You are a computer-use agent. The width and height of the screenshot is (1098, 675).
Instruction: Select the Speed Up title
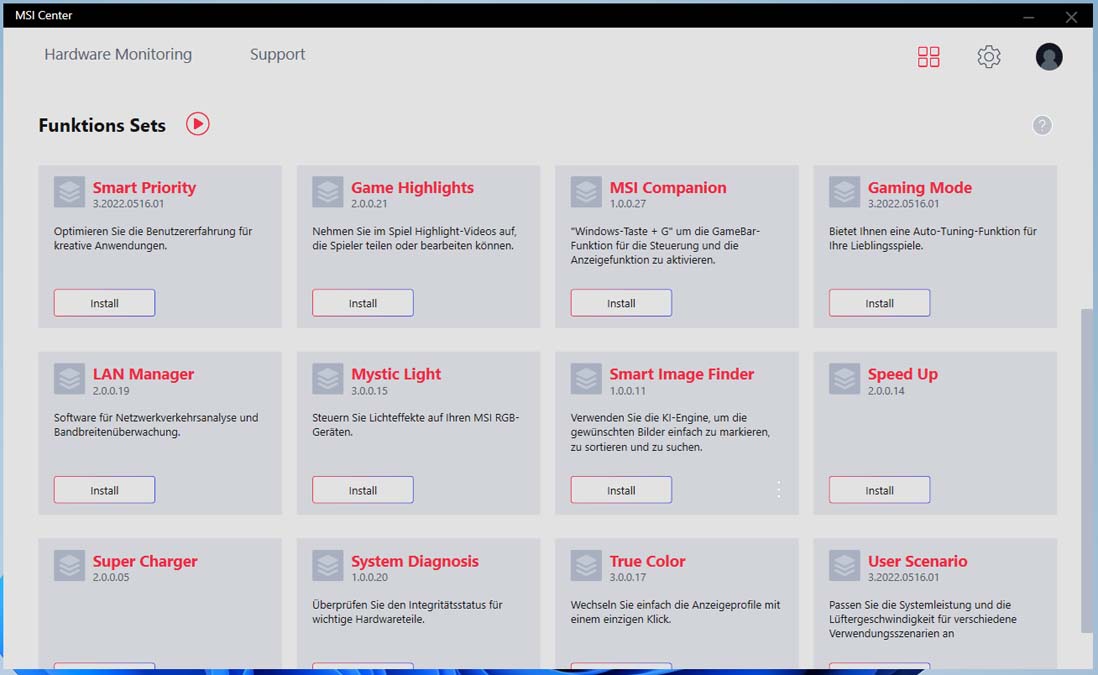(903, 374)
